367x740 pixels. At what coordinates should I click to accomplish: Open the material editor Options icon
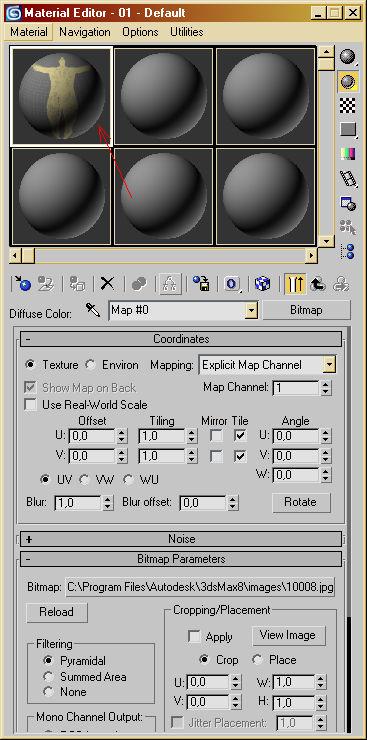coord(348,203)
